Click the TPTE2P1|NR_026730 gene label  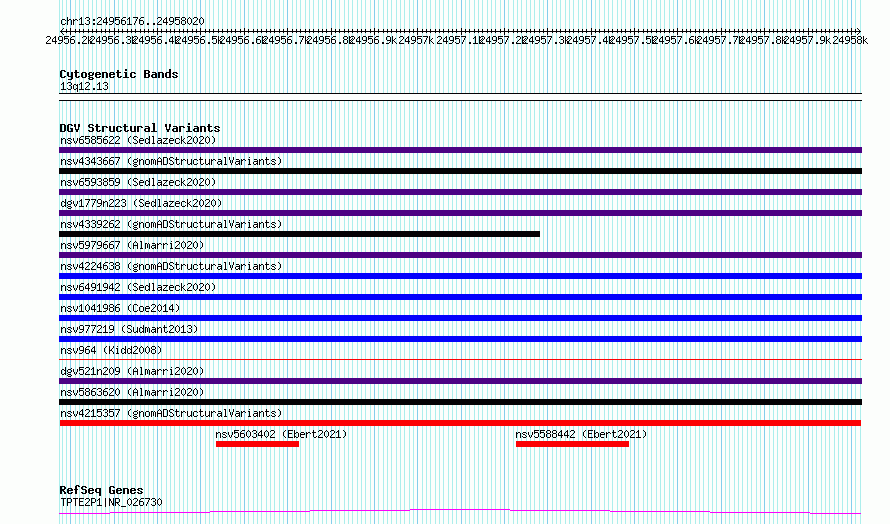click(111, 502)
